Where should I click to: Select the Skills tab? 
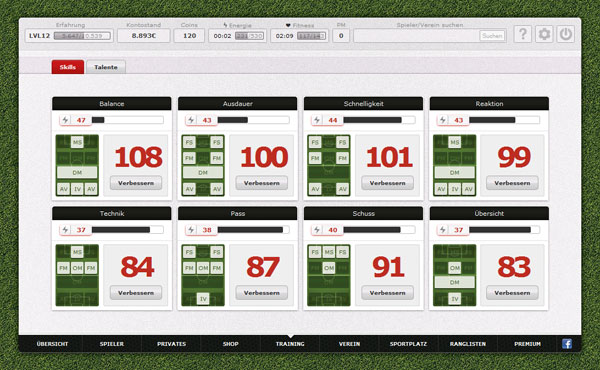point(68,67)
